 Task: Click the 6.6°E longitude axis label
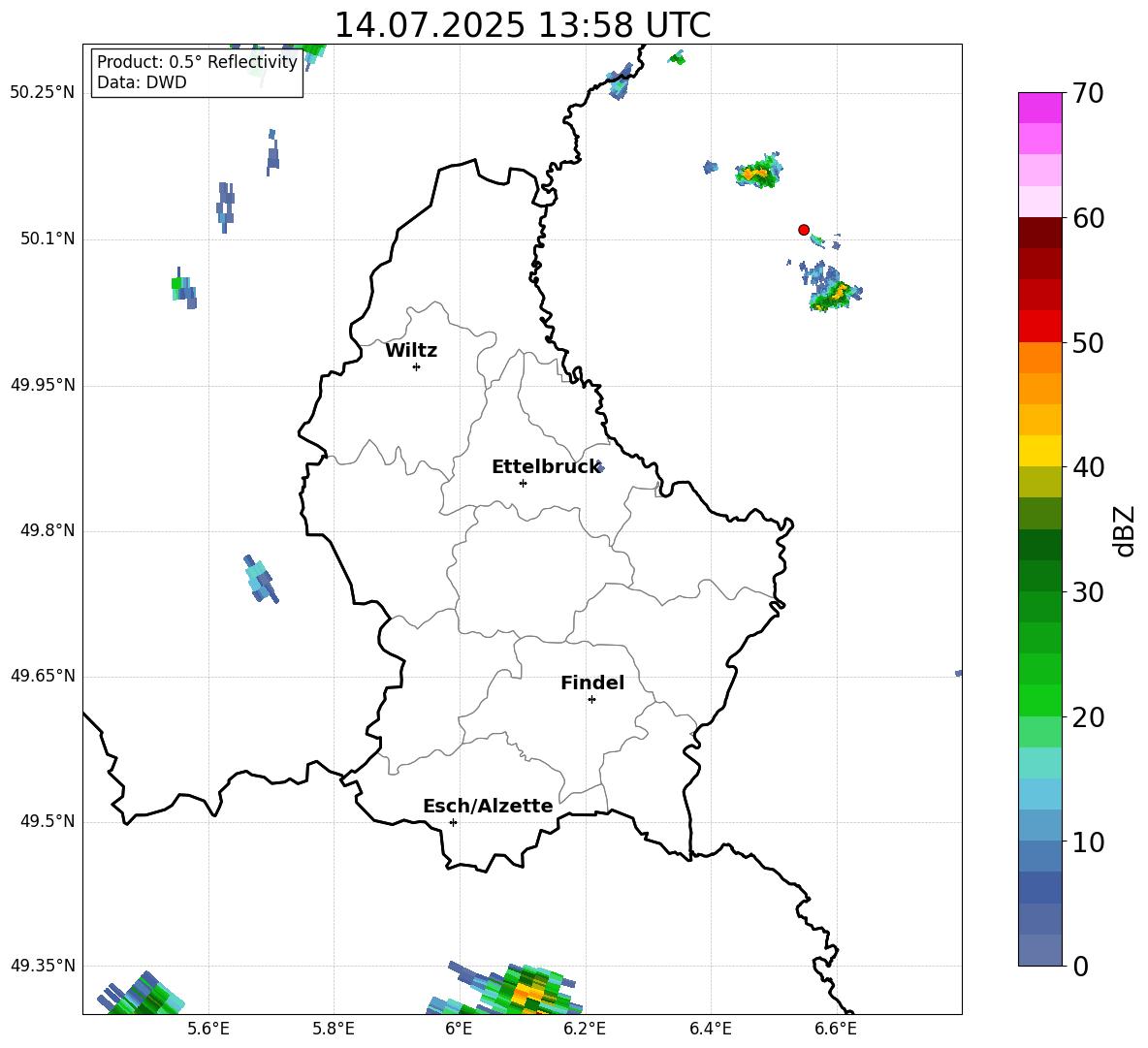836,1029
